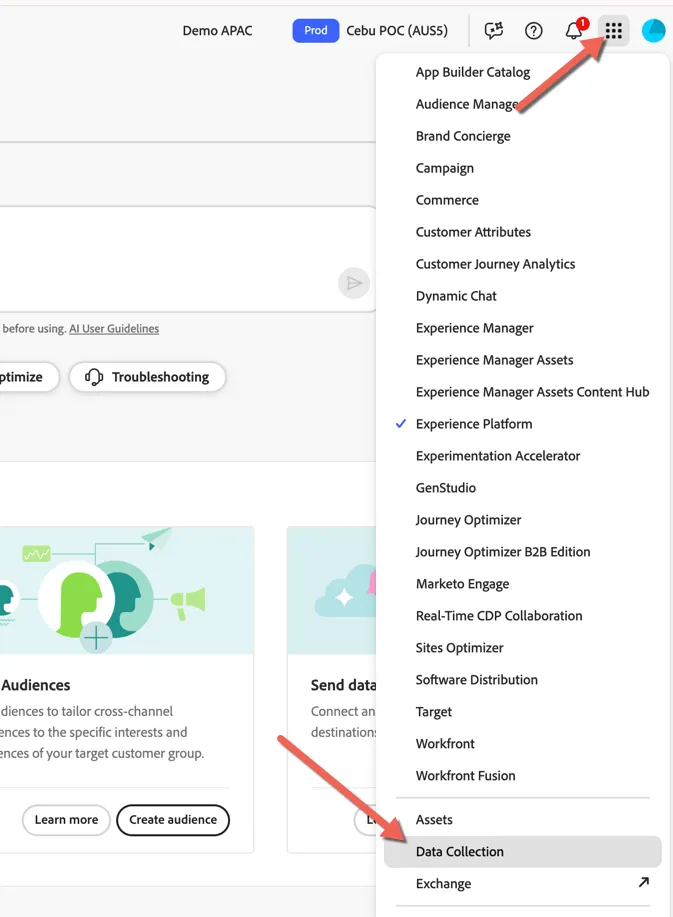Image resolution: width=673 pixels, height=917 pixels.
Task: Switch to Target
Action: click(434, 712)
